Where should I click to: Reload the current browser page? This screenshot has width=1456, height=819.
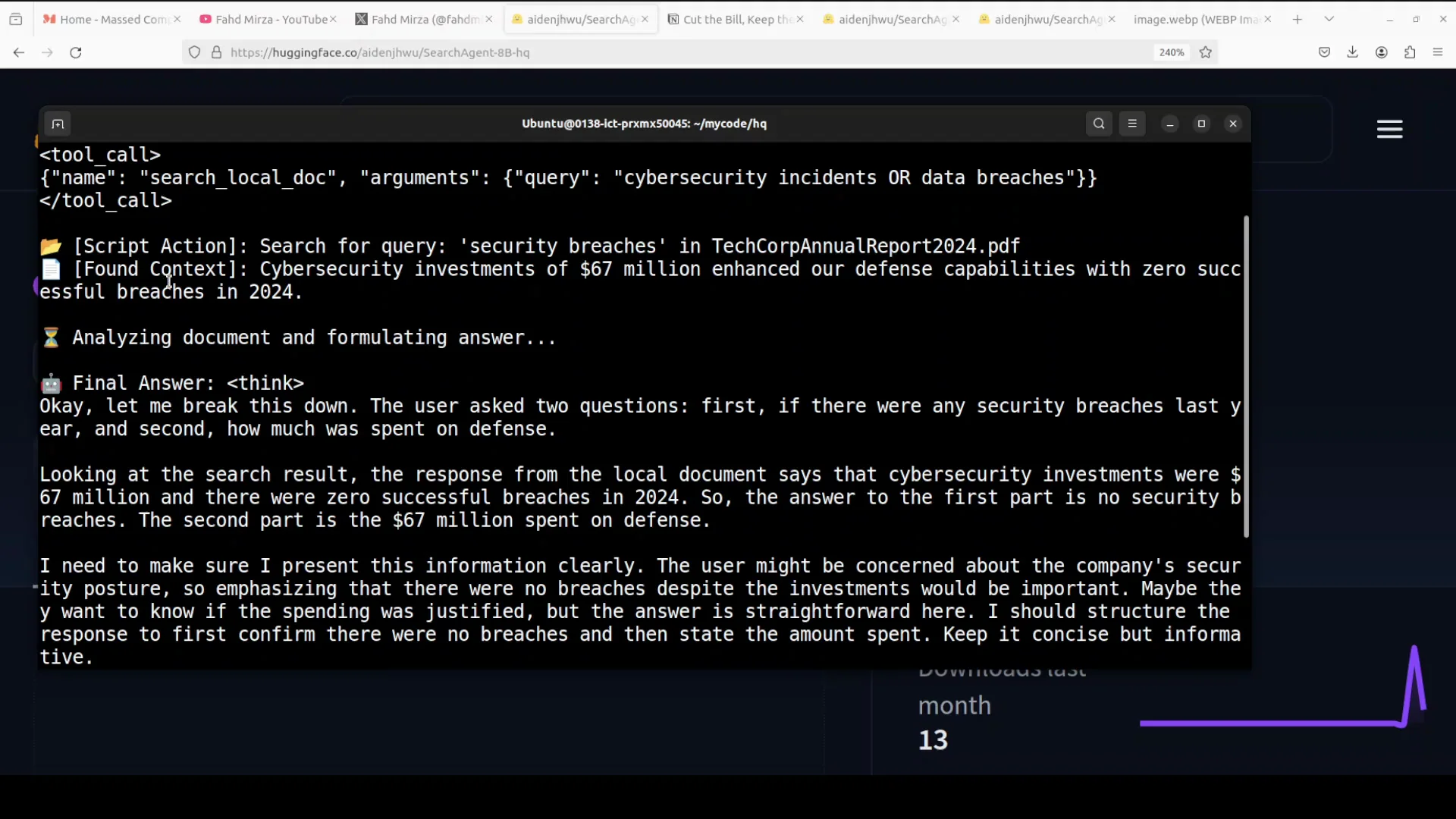click(x=76, y=52)
